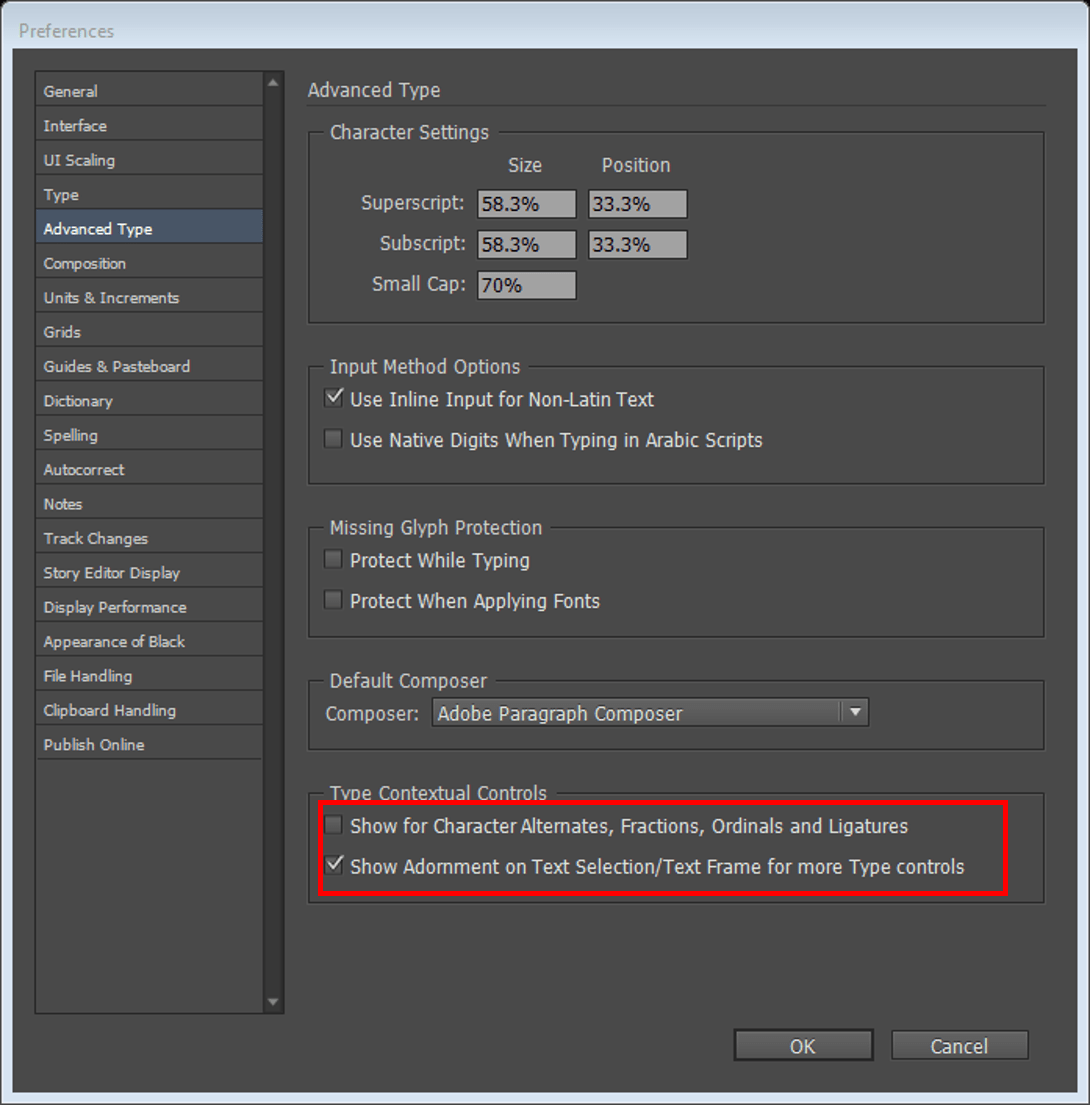The image size is (1090, 1105).
Task: Open the General preferences category
Action: (x=149, y=91)
